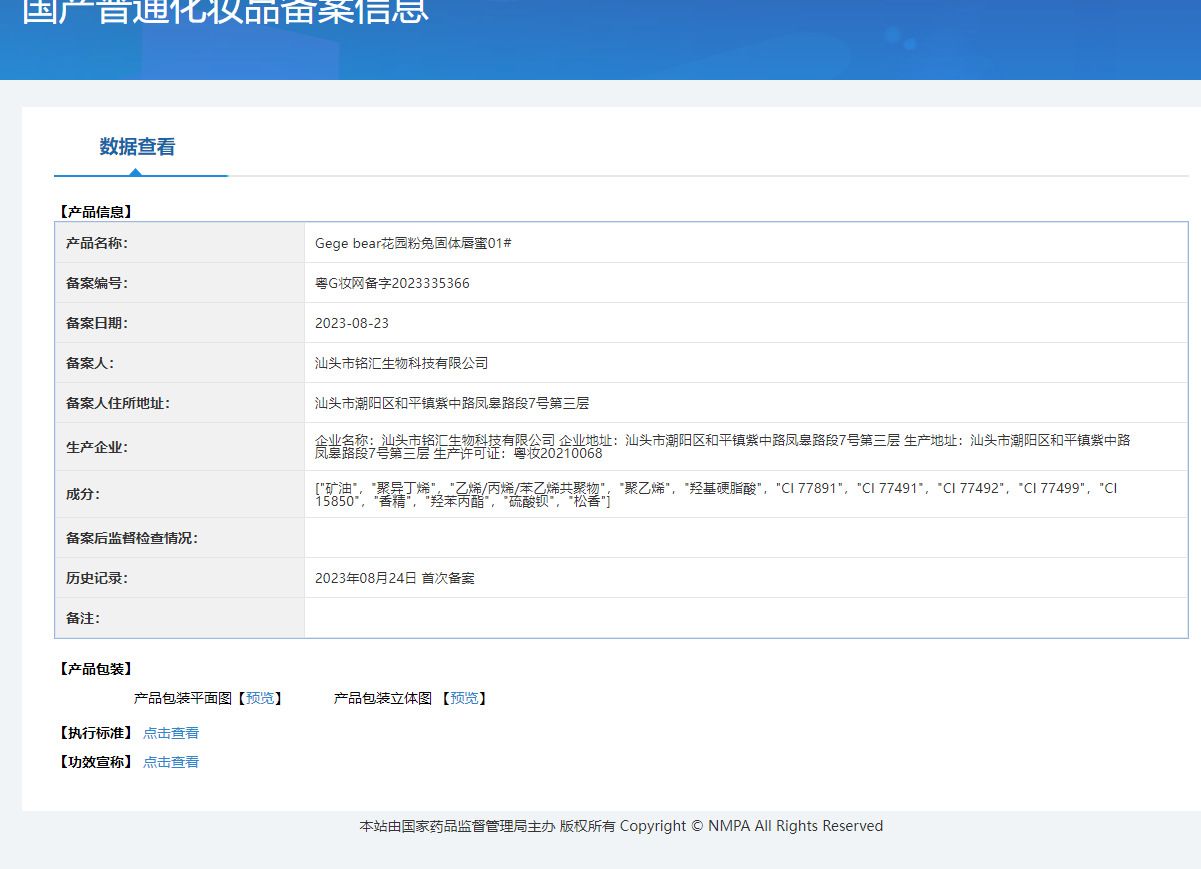Click the 【产品信息】 section heading
The image size is (1201, 869).
click(x=95, y=212)
